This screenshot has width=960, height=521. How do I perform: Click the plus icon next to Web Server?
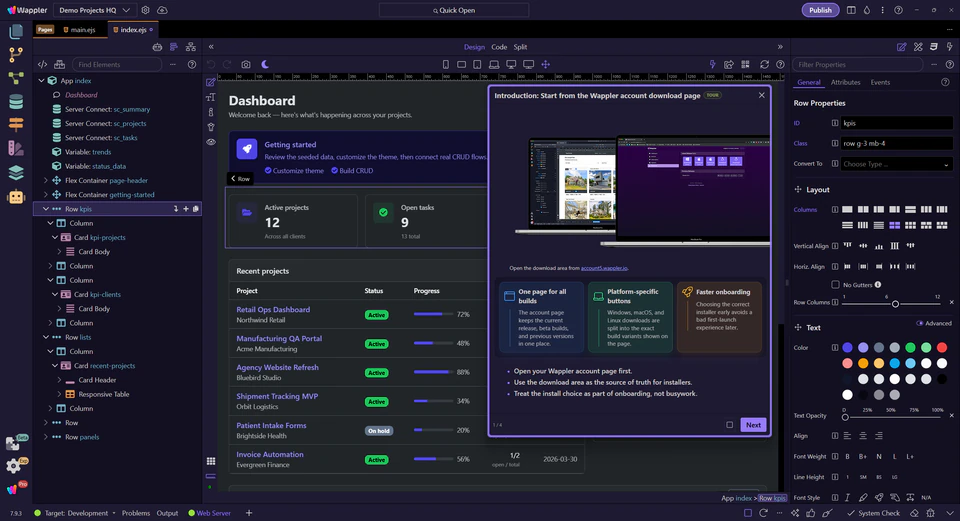(249, 513)
